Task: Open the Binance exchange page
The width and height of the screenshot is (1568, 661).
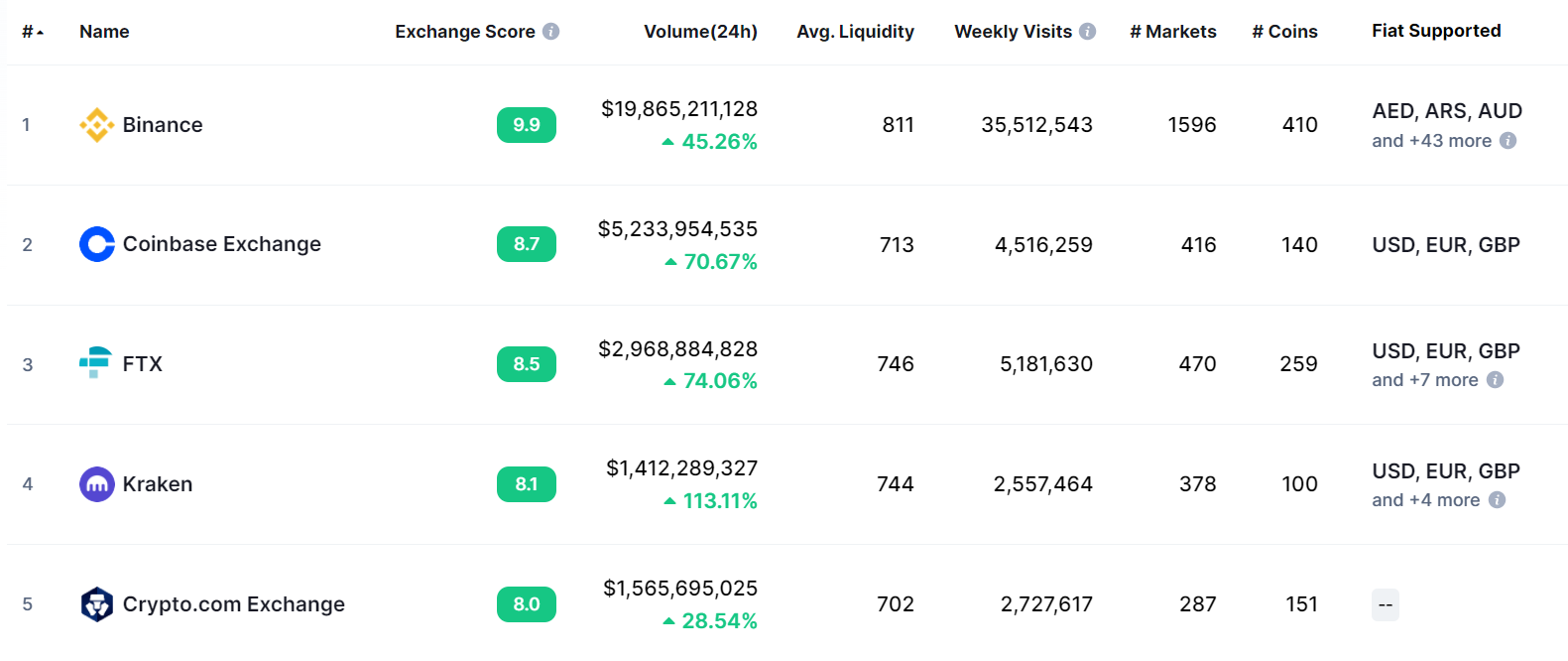Action: [163, 125]
